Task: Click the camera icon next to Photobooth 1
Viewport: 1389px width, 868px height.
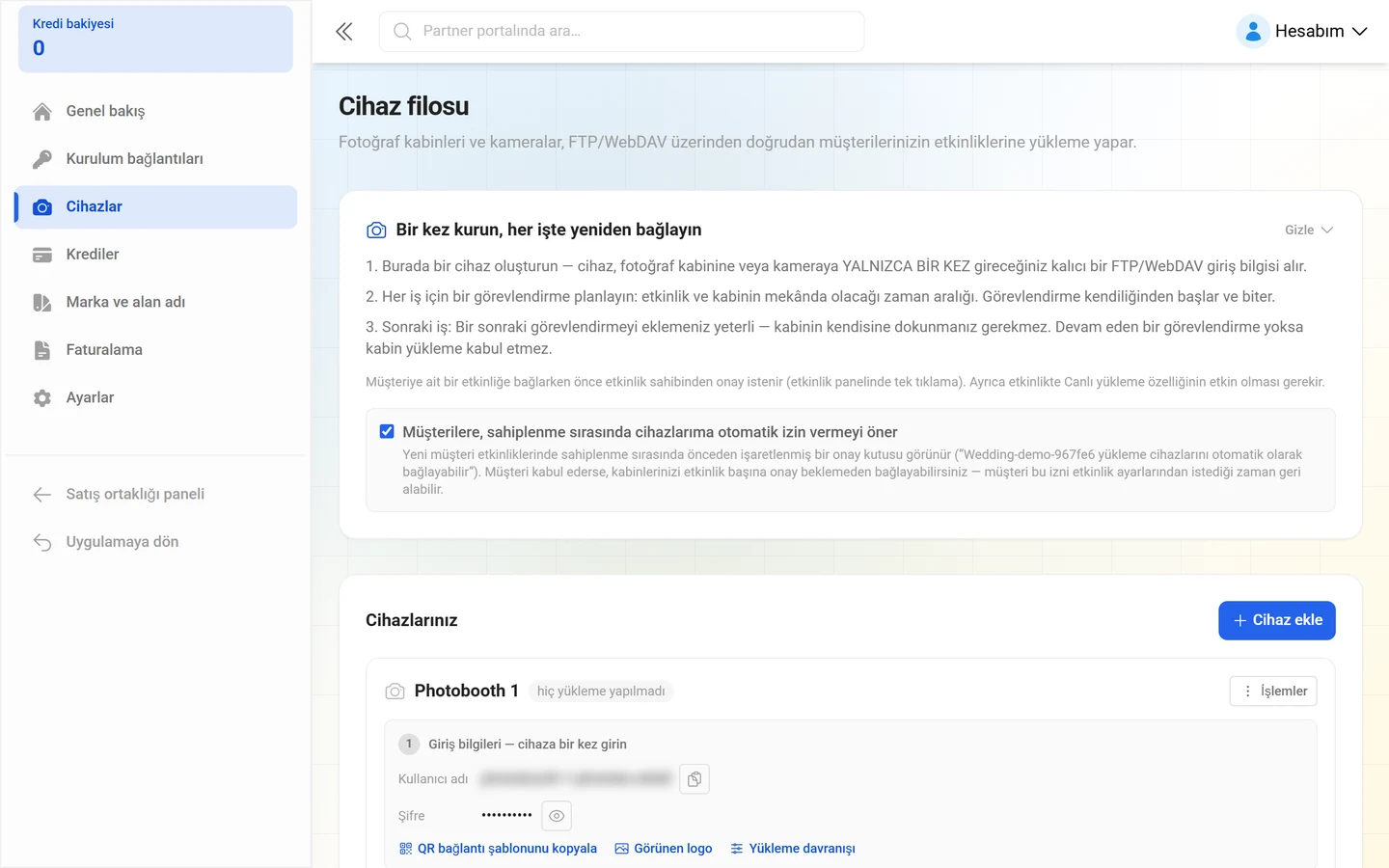Action: click(x=395, y=692)
